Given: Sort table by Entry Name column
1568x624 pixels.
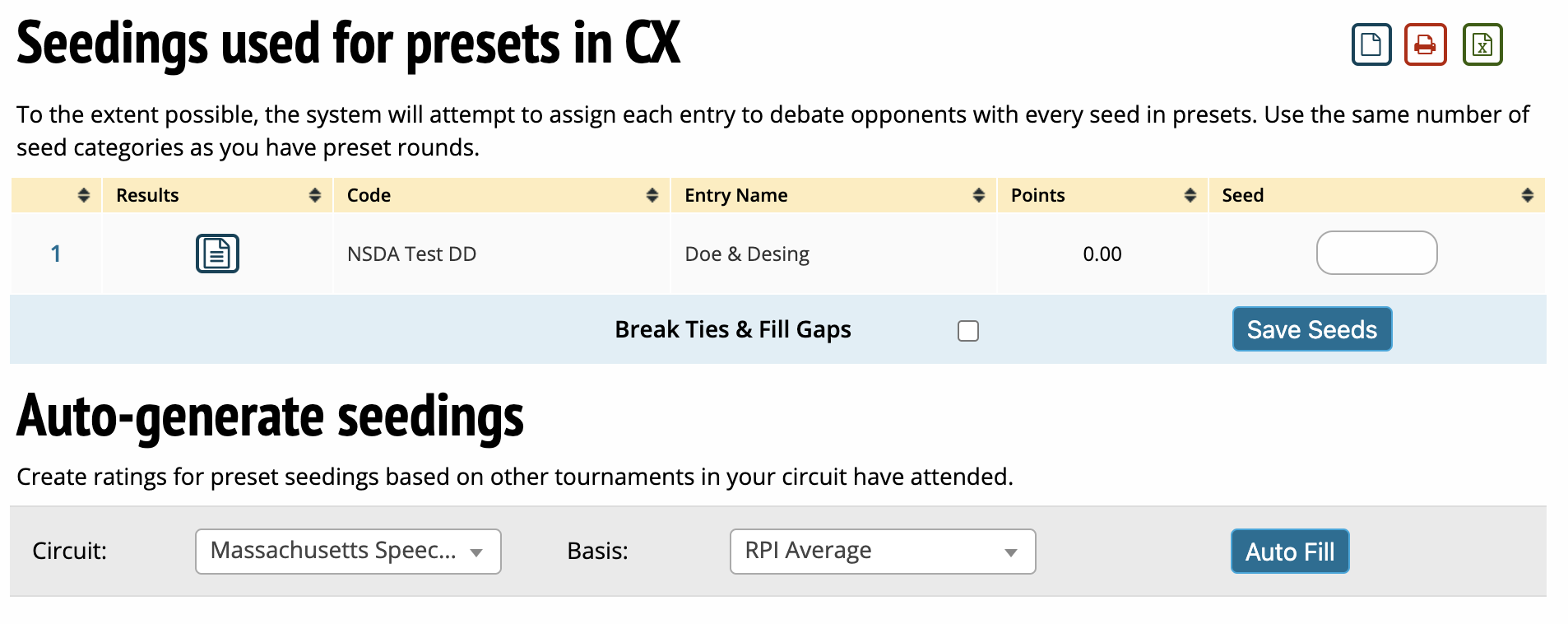Looking at the screenshot, I should [978, 195].
